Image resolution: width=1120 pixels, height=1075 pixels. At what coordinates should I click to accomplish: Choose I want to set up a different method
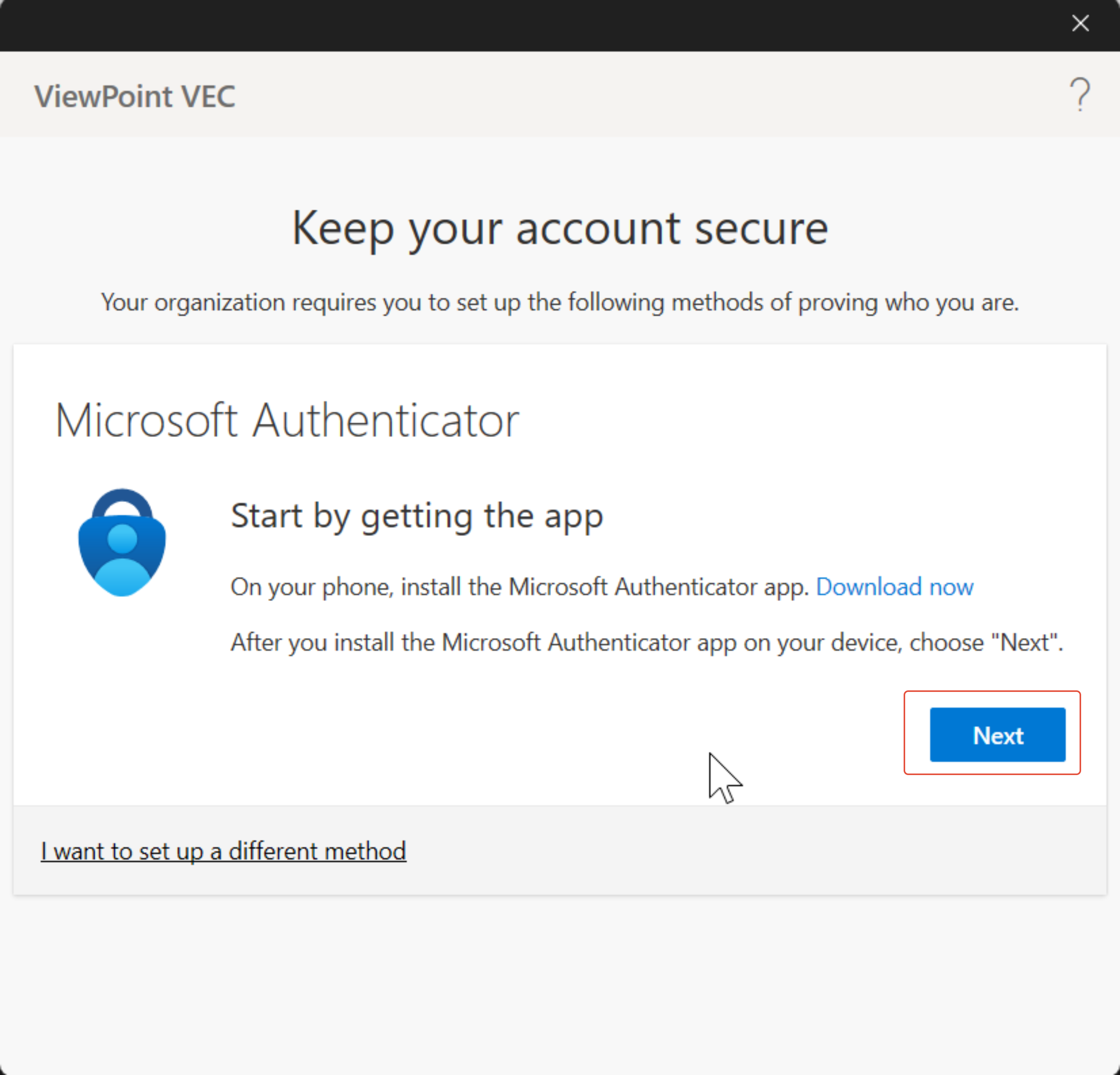point(223,851)
